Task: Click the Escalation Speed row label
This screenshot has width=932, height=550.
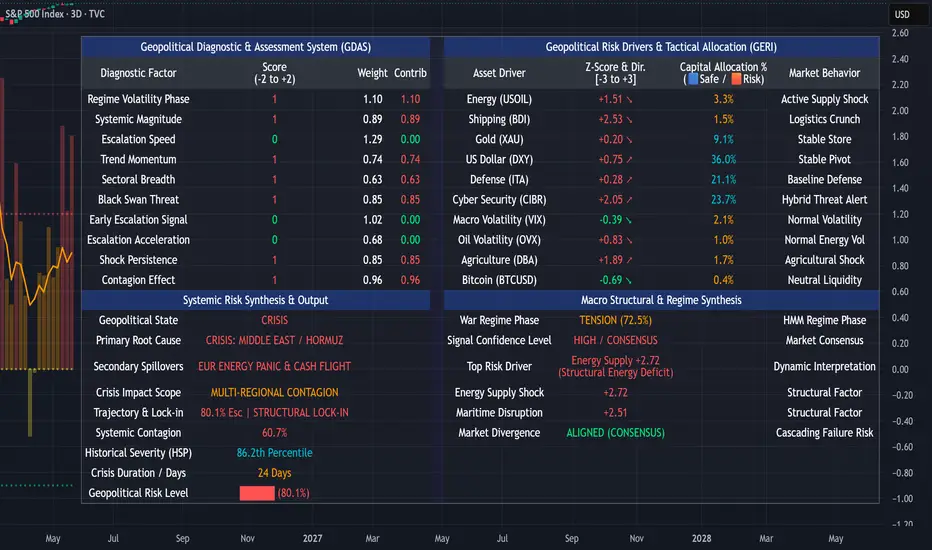Action: (138, 139)
